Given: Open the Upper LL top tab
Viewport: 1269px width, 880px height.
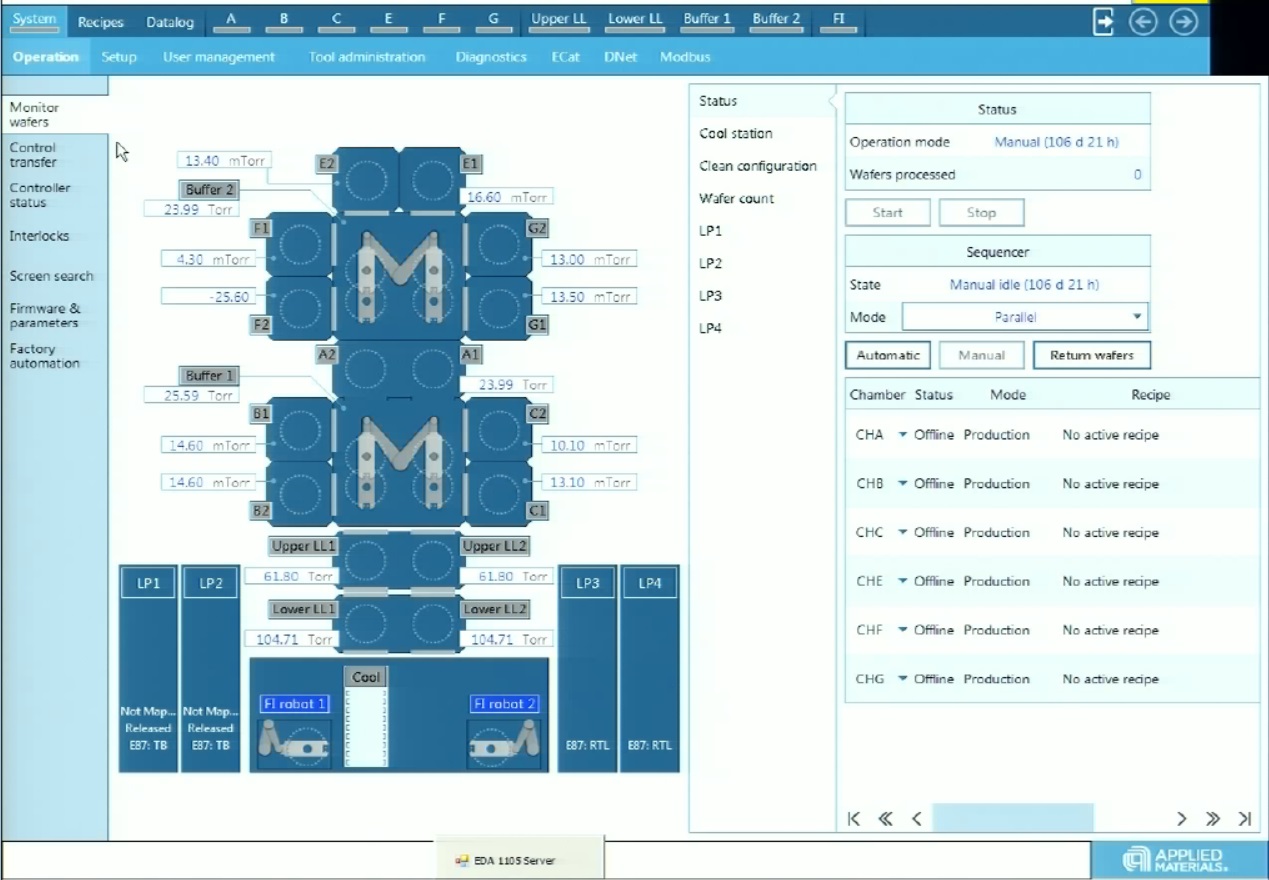Looking at the screenshot, I should [x=559, y=20].
